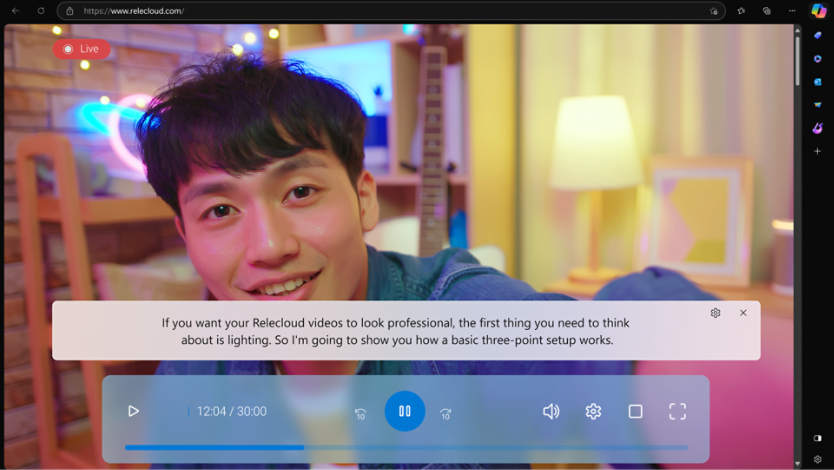
Task: Open the Outlook icon in the sidebar
Action: click(x=818, y=82)
